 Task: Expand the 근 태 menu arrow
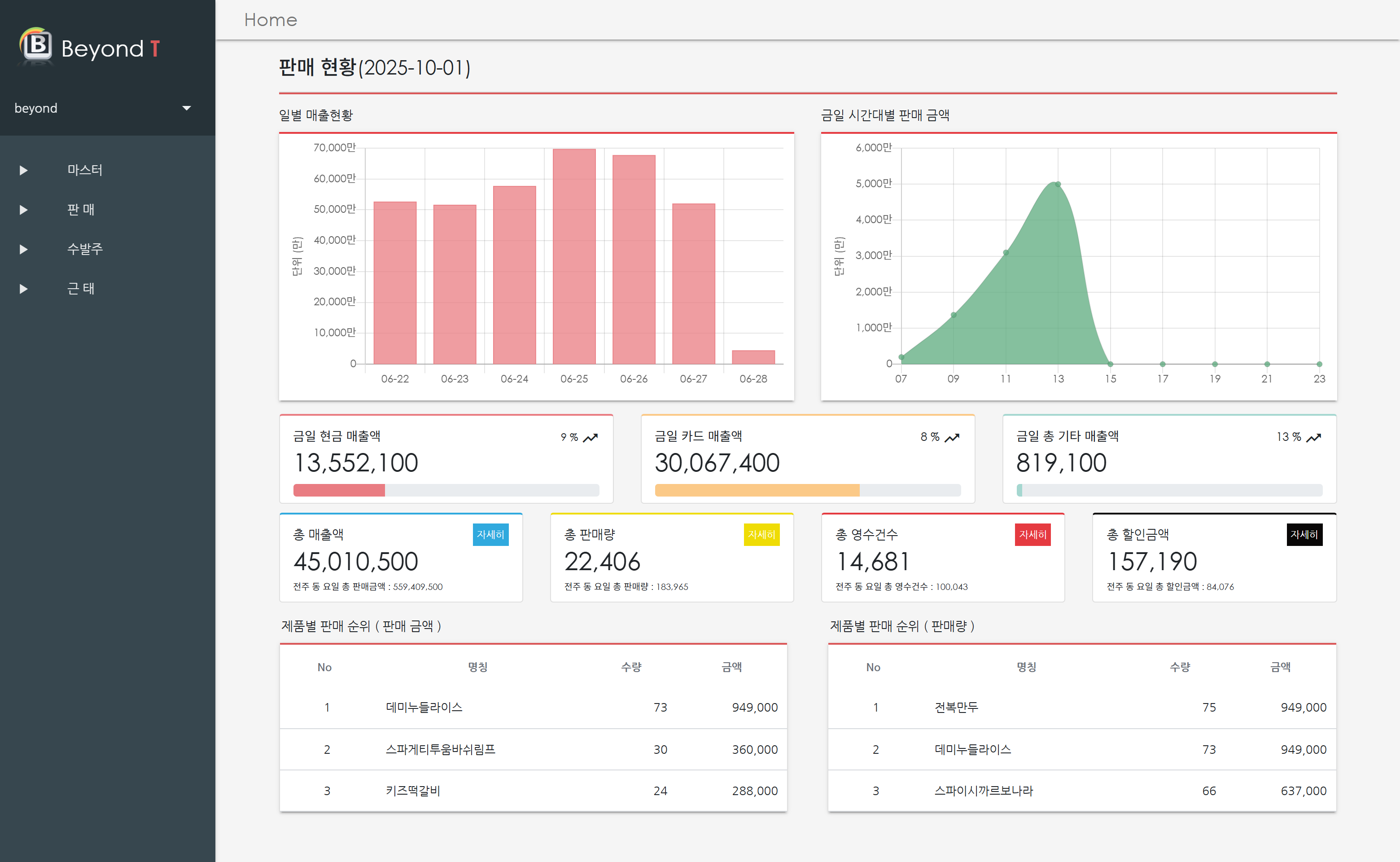point(23,289)
